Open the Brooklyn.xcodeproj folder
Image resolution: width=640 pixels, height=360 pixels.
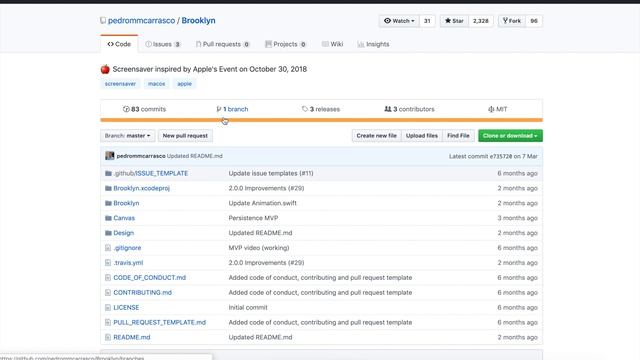[x=142, y=188]
